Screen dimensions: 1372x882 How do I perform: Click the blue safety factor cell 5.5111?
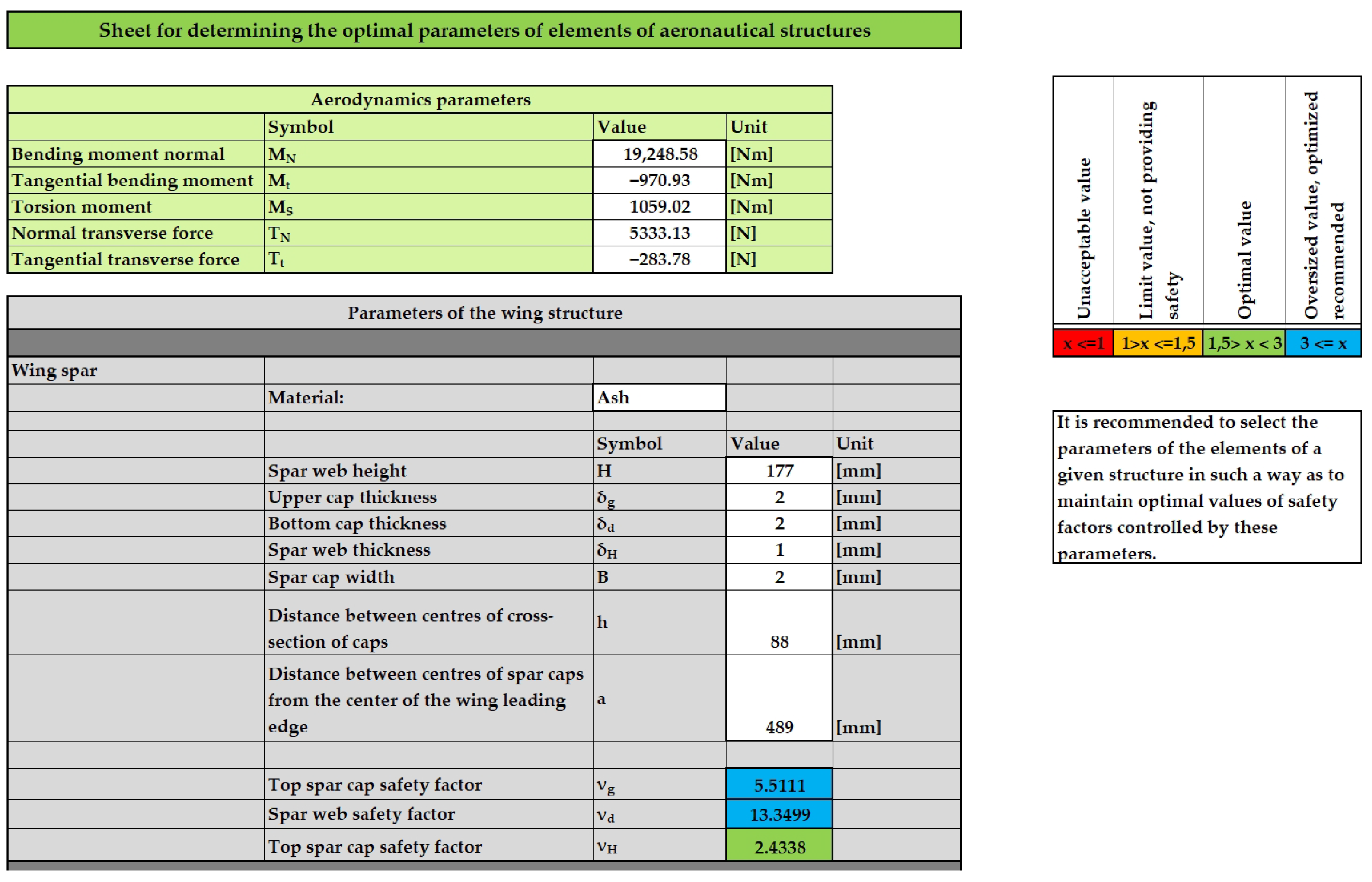pyautogui.click(x=779, y=785)
